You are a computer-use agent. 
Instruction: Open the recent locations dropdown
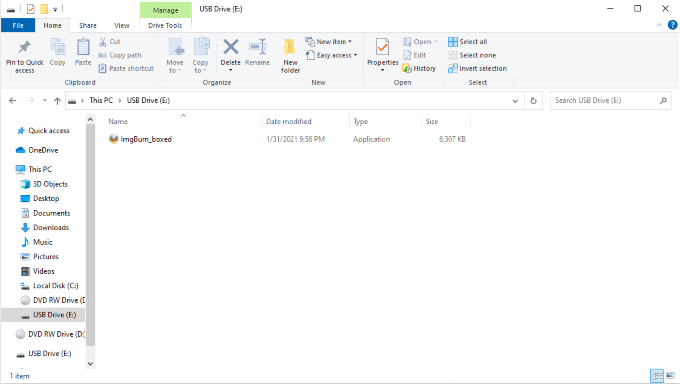[x=45, y=101]
